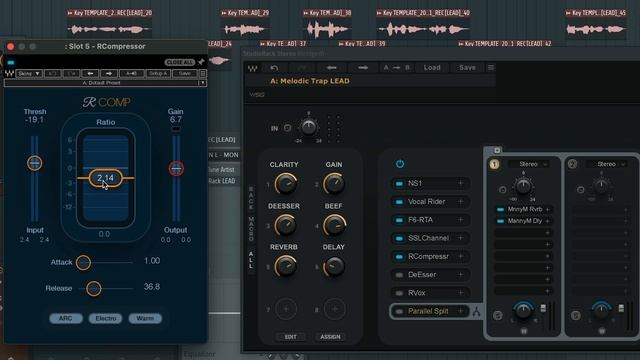The width and height of the screenshot is (640, 360).
Task: Click the pin icon in RCompressor window
Action: pyautogui.click(x=201, y=62)
